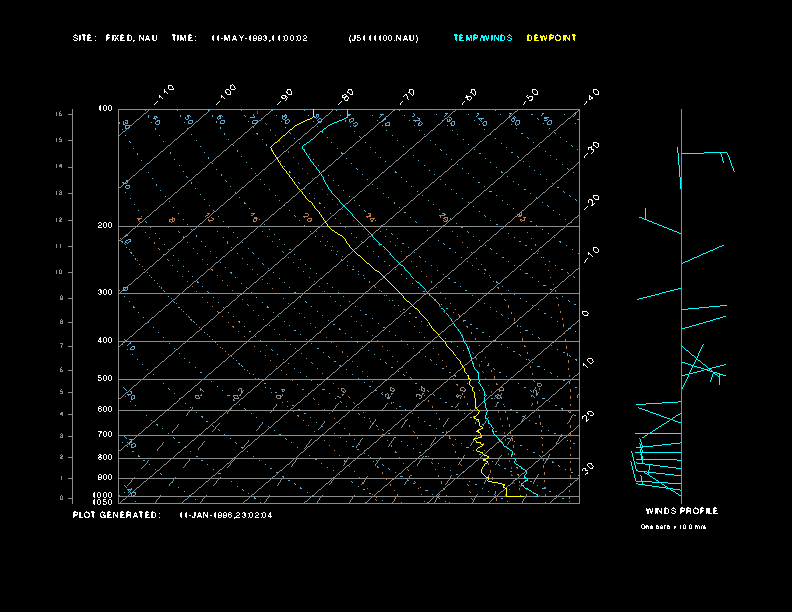Image resolution: width=792 pixels, height=612 pixels.
Task: Click the 11-MAY-1993 time stamp in header
Action: click(x=259, y=38)
